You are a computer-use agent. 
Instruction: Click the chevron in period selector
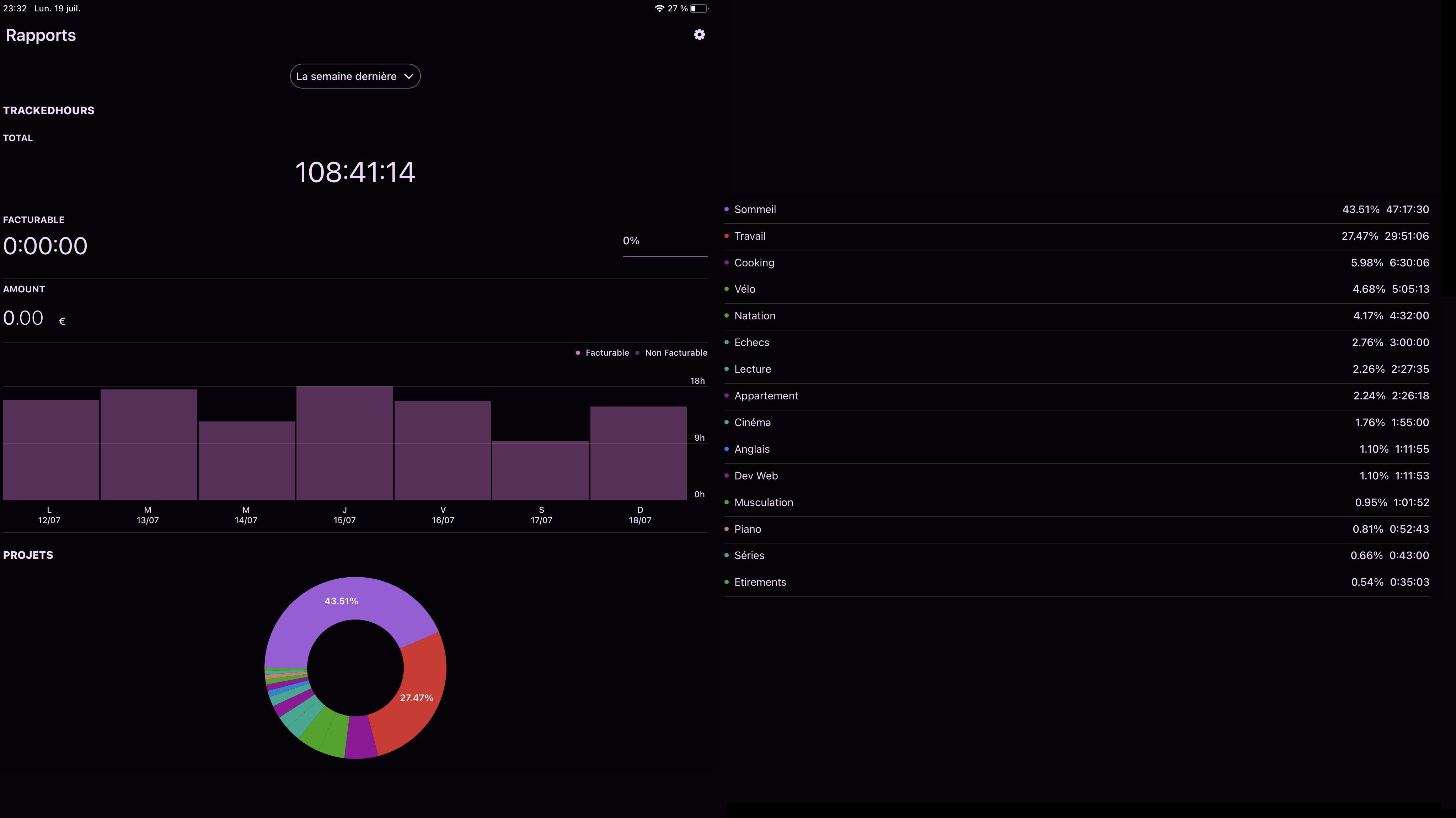click(x=409, y=76)
